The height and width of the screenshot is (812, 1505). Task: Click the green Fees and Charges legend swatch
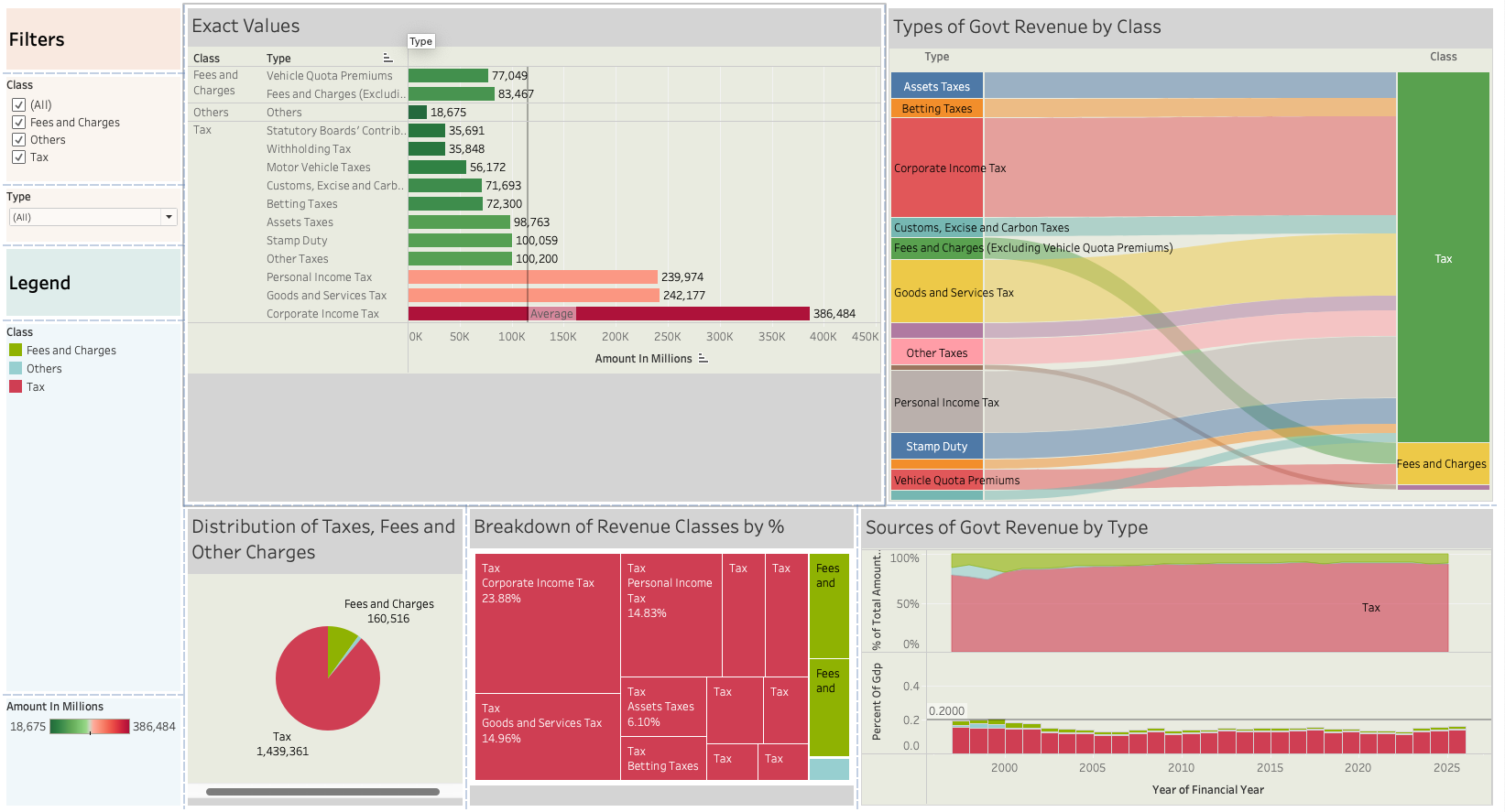[x=16, y=351]
